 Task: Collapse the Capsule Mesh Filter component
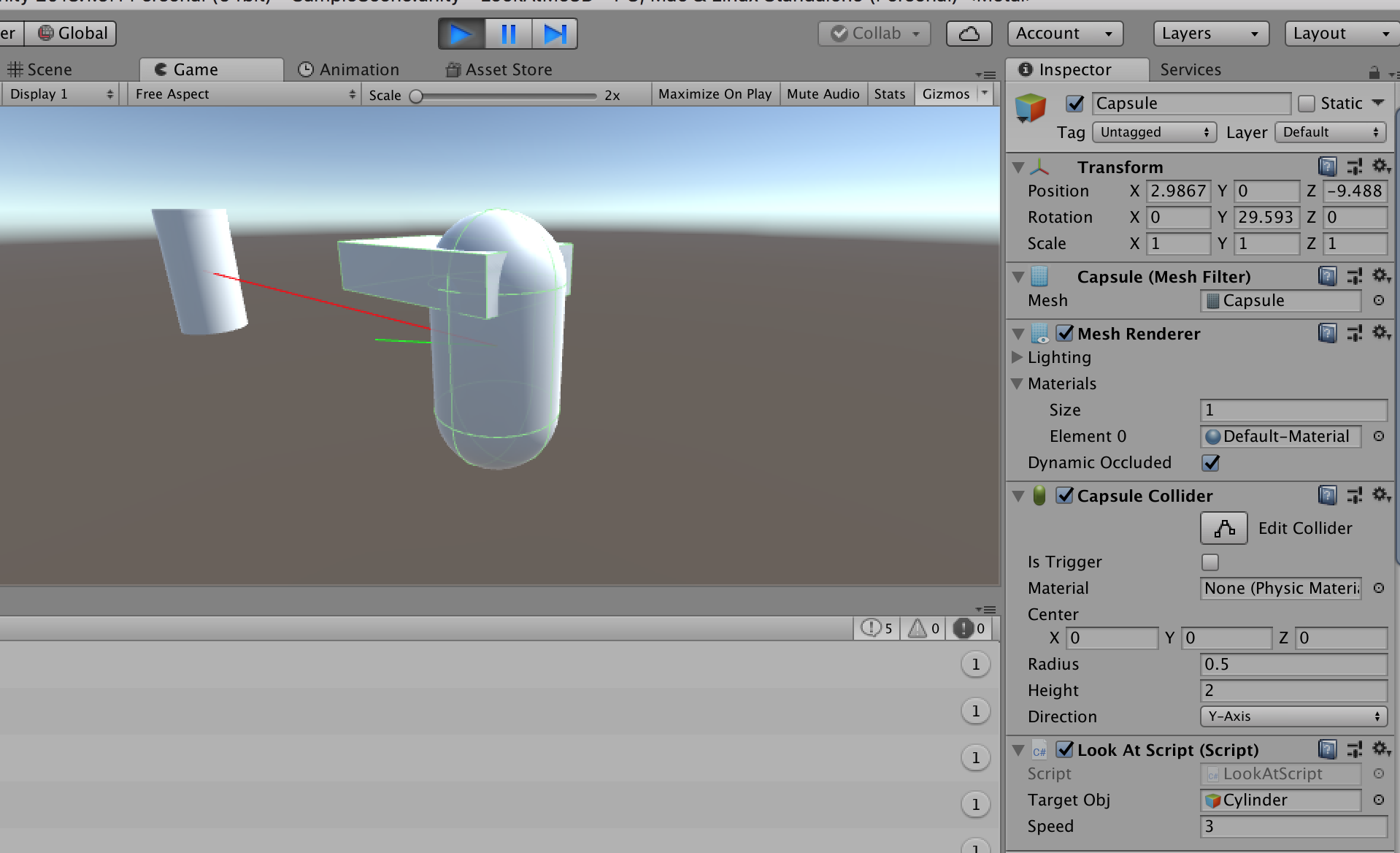[1018, 277]
